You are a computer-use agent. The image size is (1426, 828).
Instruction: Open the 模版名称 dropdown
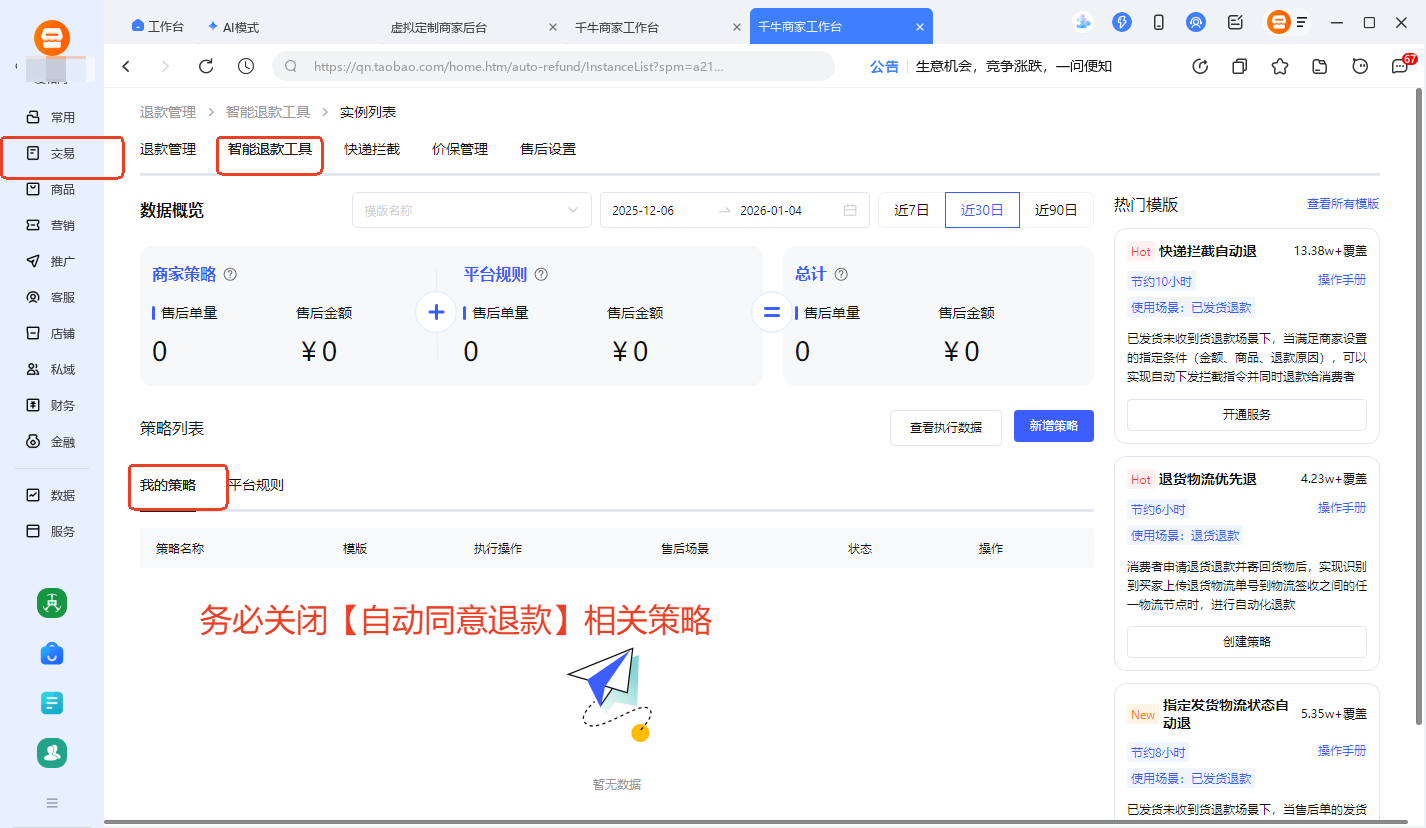471,210
